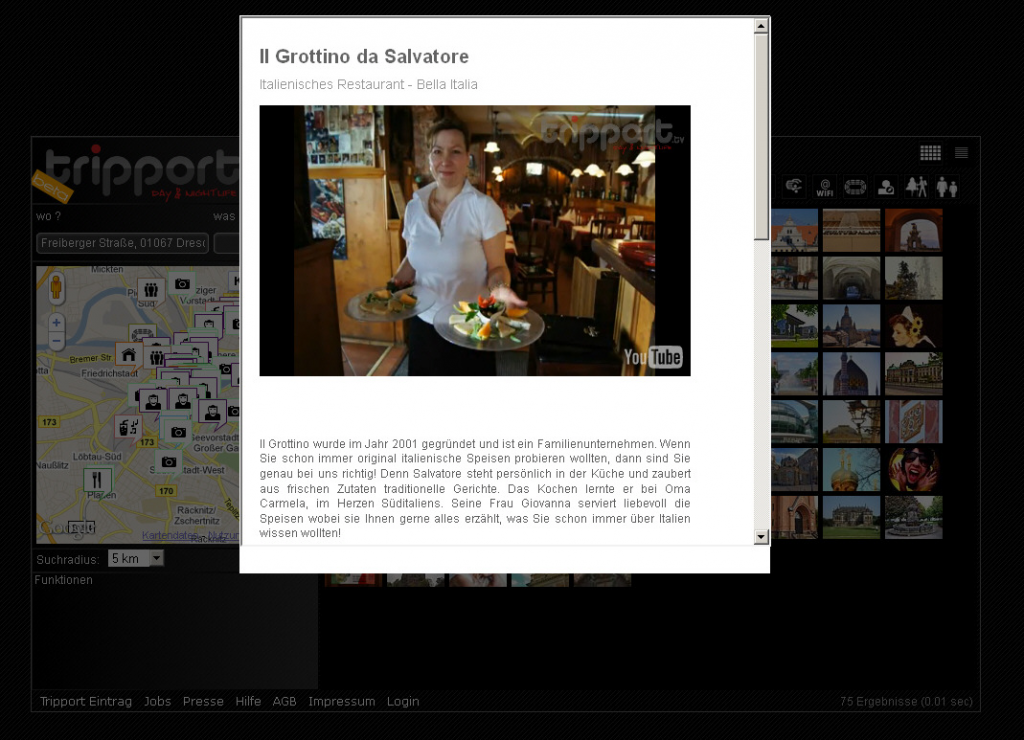
Task: Open the sunflower woman thumbnail photo
Action: tap(913, 326)
